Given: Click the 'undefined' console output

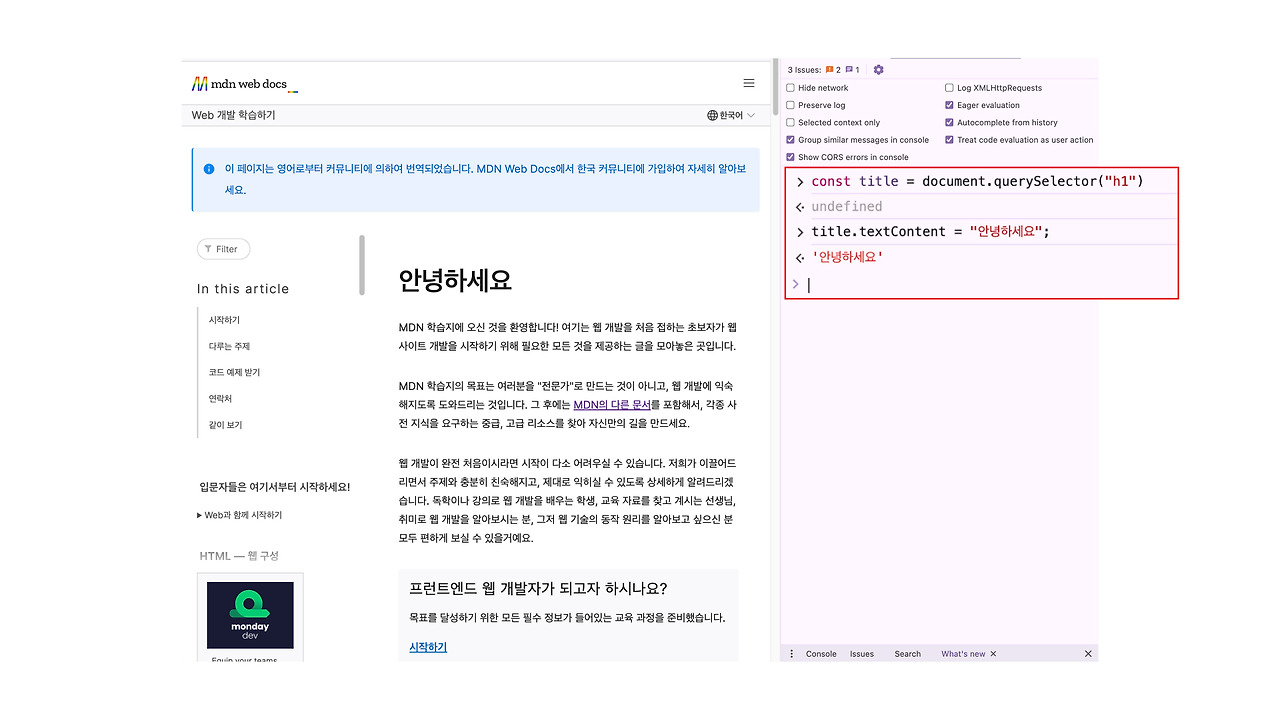Looking at the screenshot, I should click(847, 207).
